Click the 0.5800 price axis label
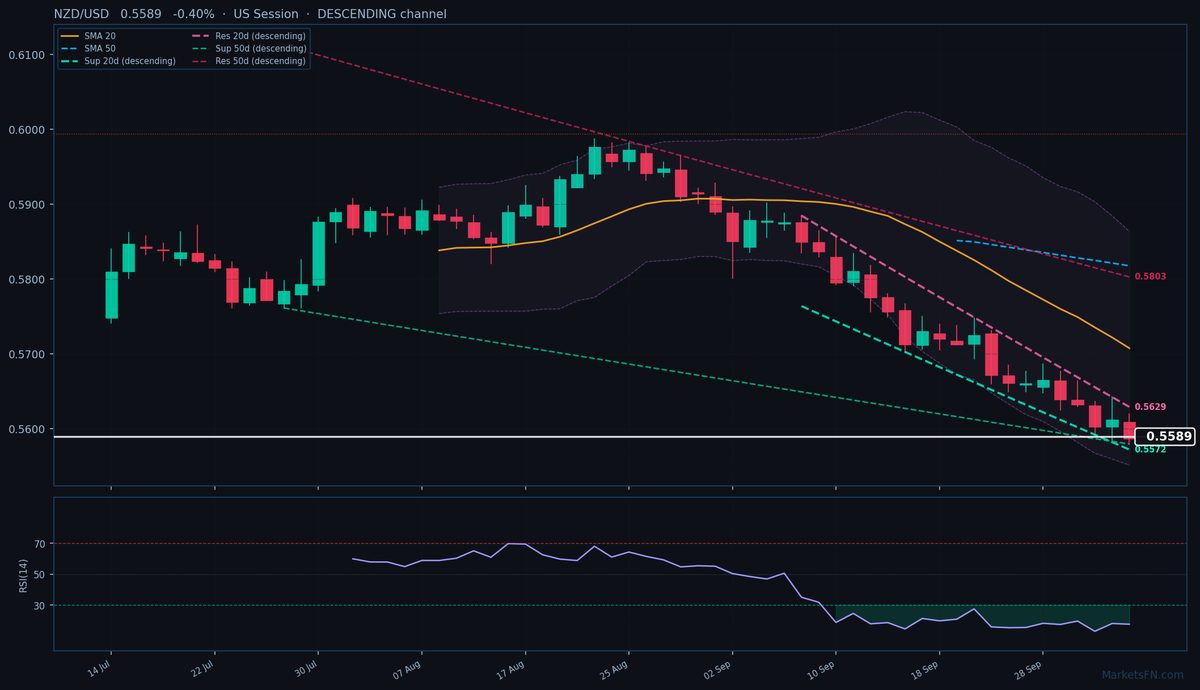Image resolution: width=1200 pixels, height=690 pixels. (26, 279)
